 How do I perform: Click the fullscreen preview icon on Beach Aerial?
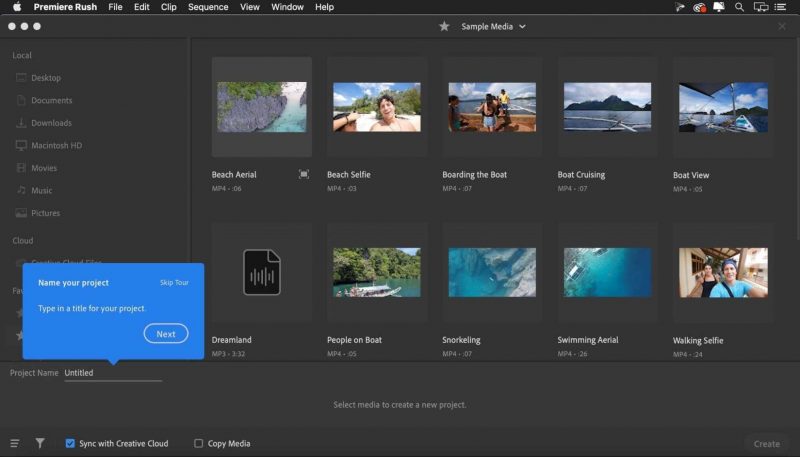pyautogui.click(x=304, y=174)
